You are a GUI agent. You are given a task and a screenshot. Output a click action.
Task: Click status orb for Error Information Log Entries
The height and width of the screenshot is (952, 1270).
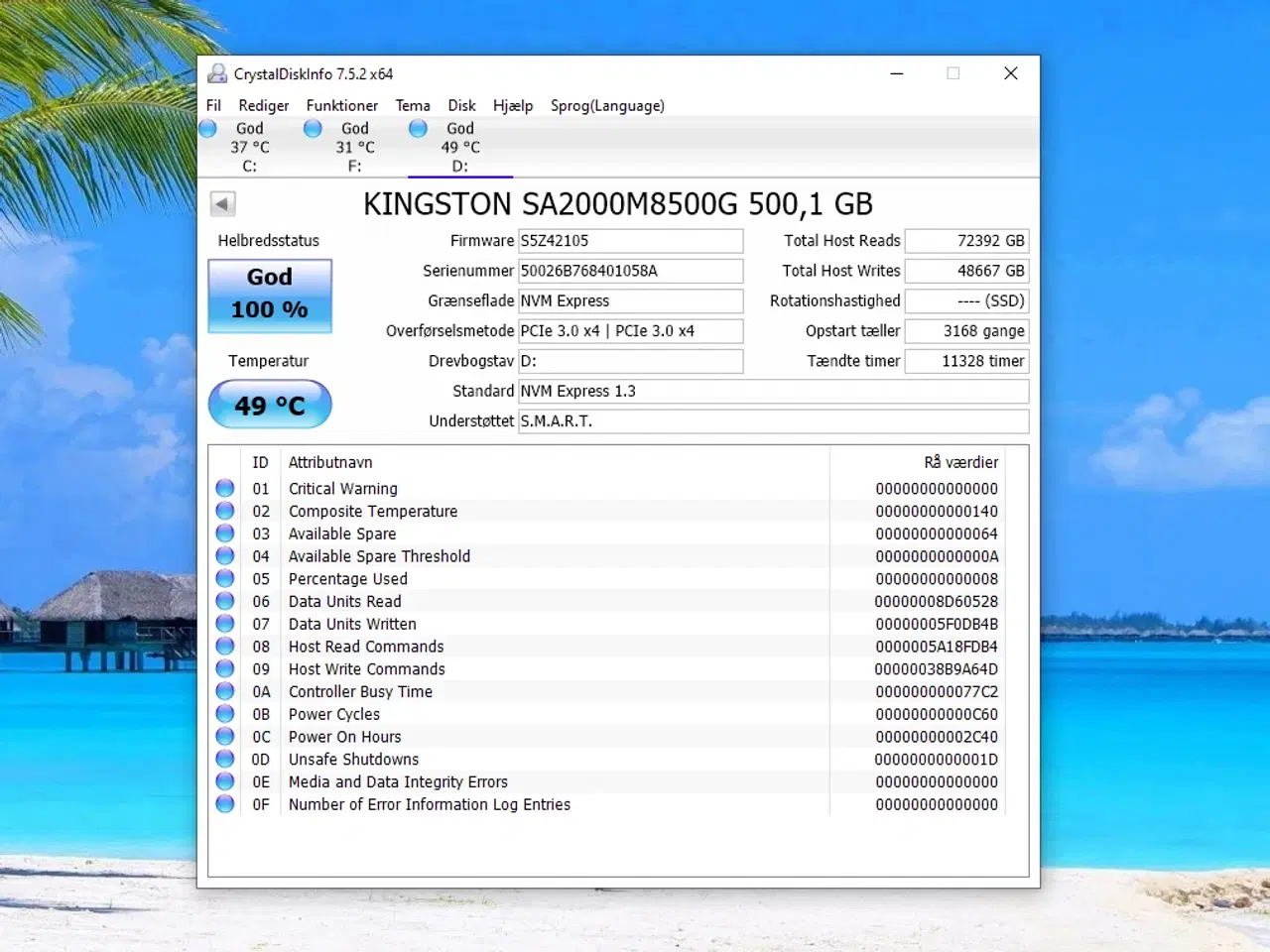(225, 804)
